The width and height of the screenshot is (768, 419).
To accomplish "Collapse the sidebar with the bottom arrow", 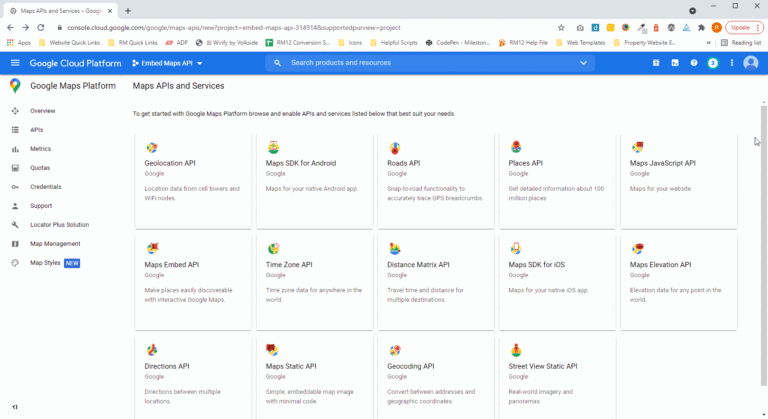I will point(15,407).
